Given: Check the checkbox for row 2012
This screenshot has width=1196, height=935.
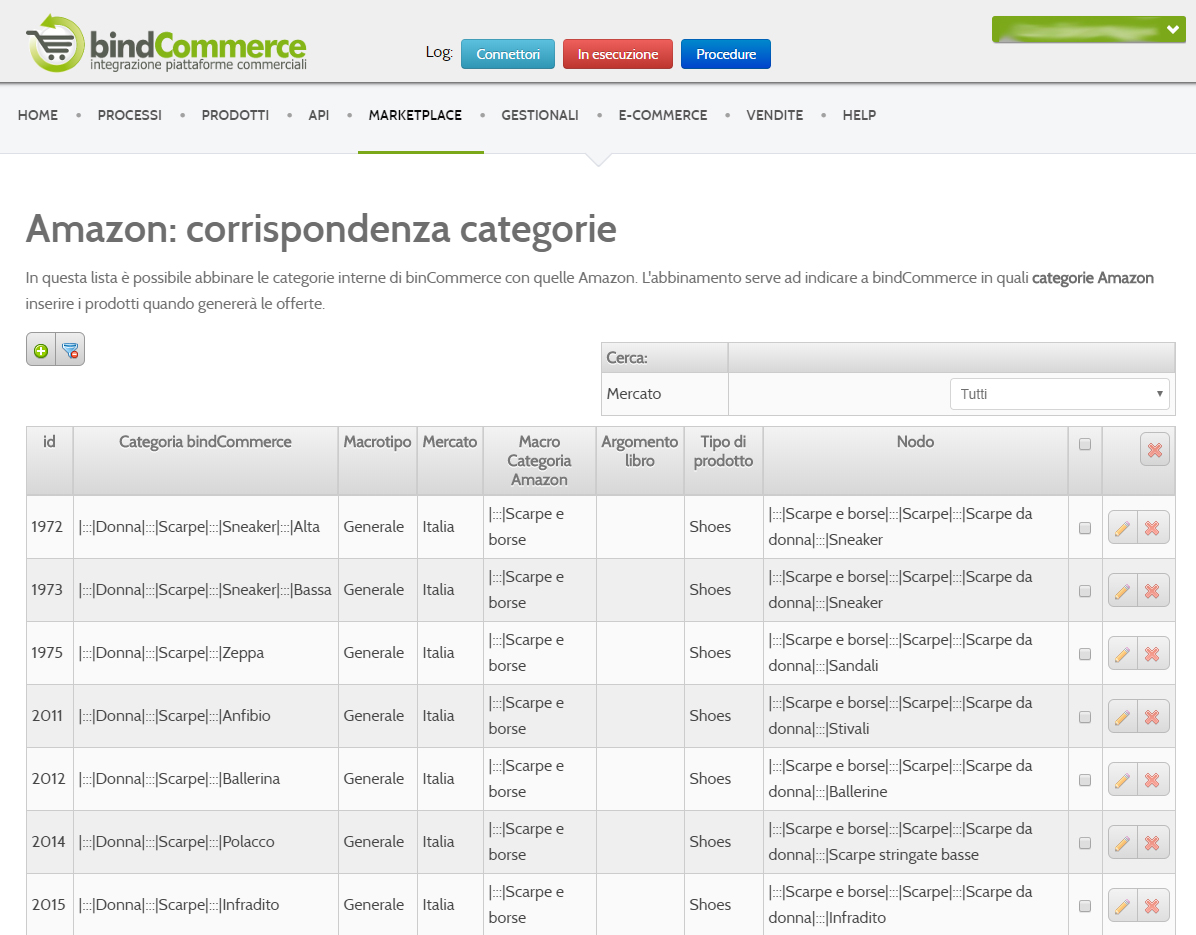Looking at the screenshot, I should click(1085, 780).
